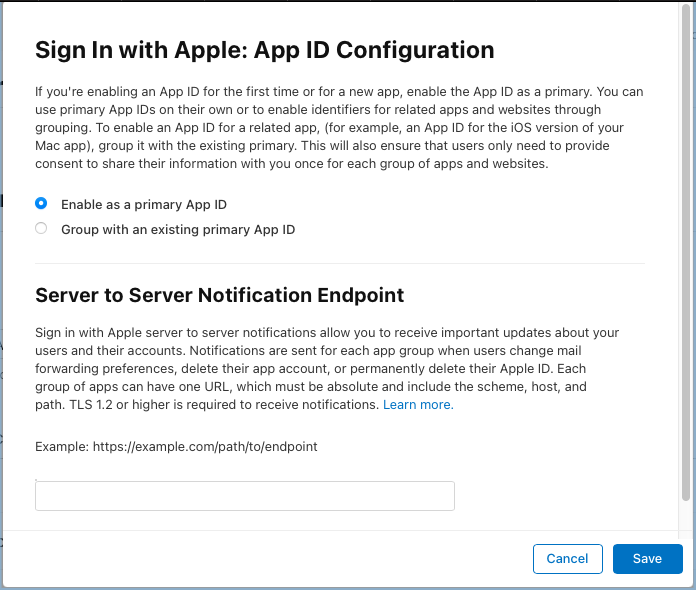Click the Server to Server Notification Endpoint heading
Image resolution: width=696 pixels, height=590 pixels.
coord(219,295)
